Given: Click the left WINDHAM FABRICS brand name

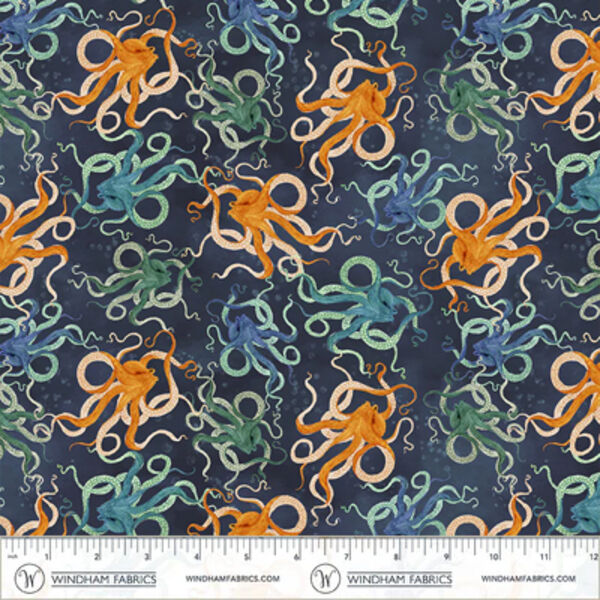Looking at the screenshot, I should coord(104,579).
